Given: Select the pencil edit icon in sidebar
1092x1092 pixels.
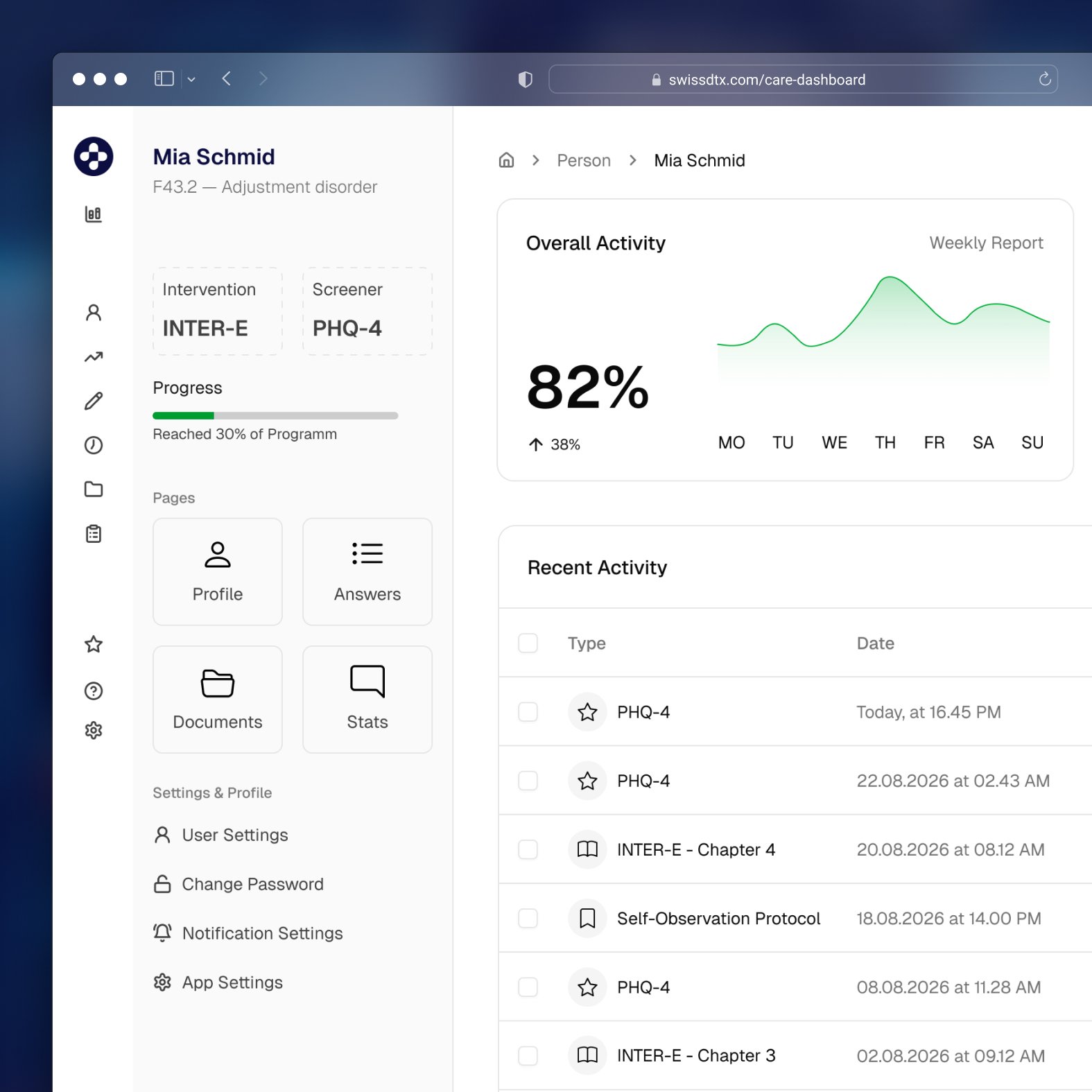Looking at the screenshot, I should coord(94,401).
